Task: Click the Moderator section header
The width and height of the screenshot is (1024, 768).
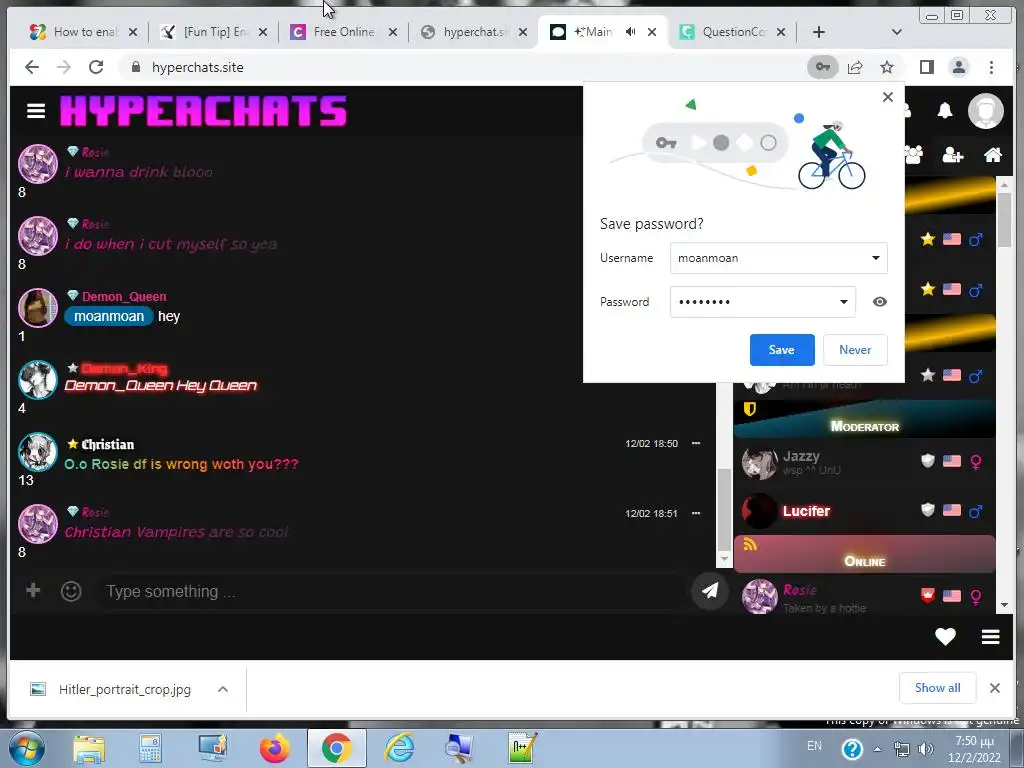Action: coord(865,419)
